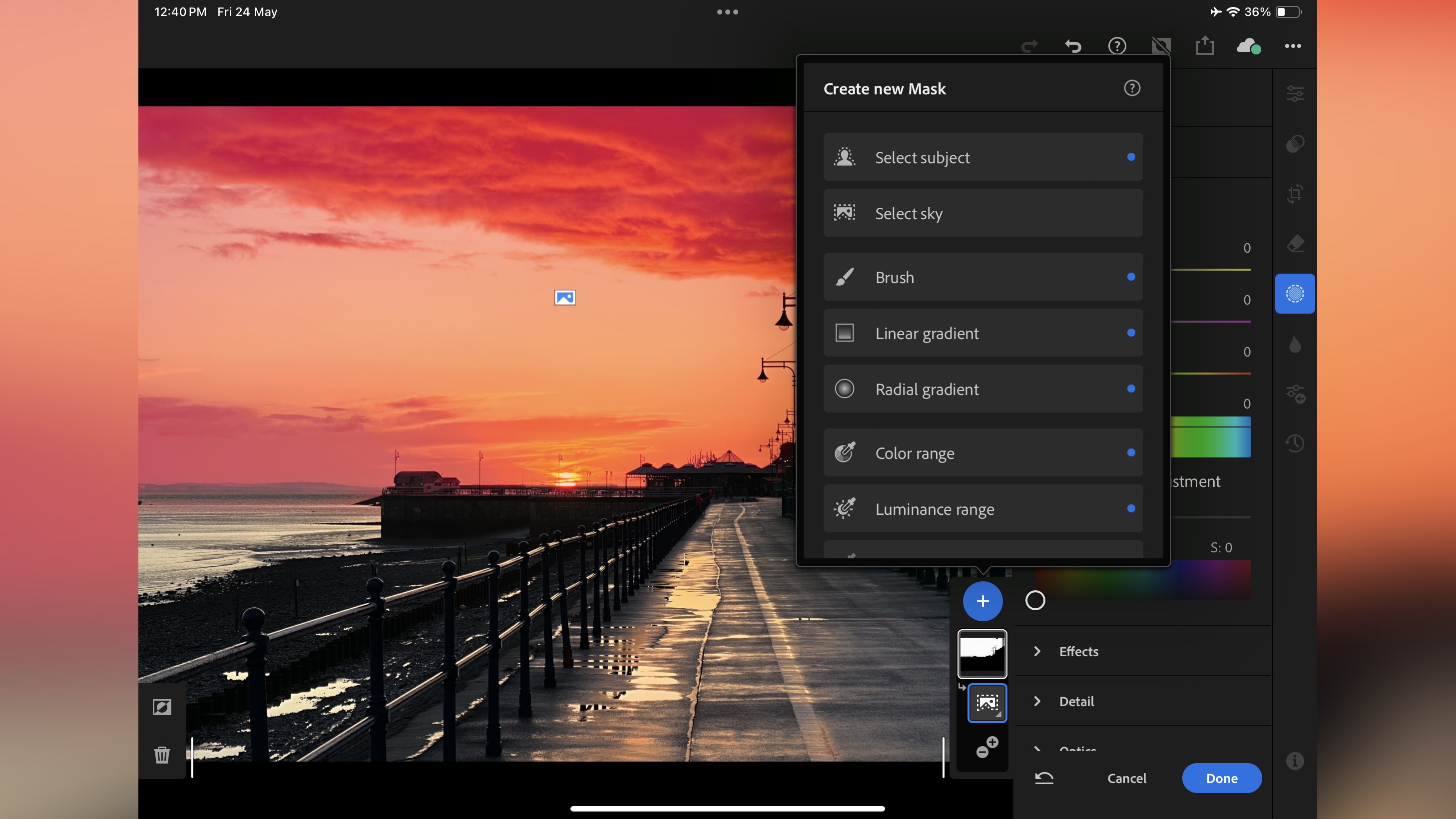The width and height of the screenshot is (1456, 819).
Task: Select the Select subject option
Action: pos(983,157)
